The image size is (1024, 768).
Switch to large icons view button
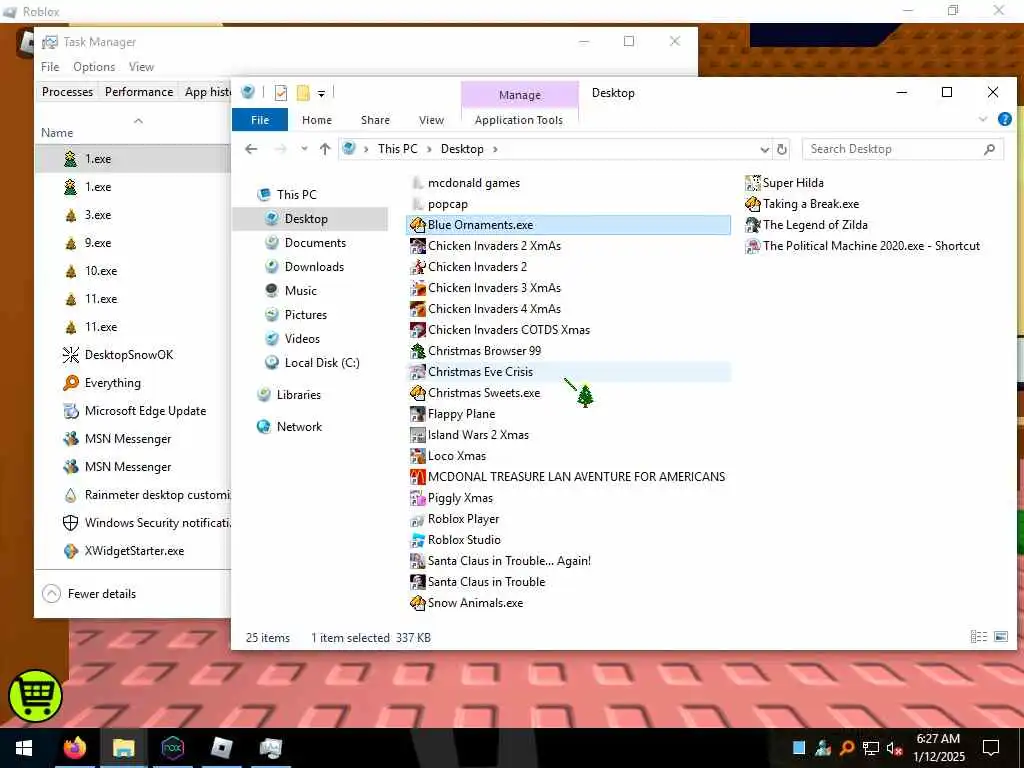[x=1000, y=636]
